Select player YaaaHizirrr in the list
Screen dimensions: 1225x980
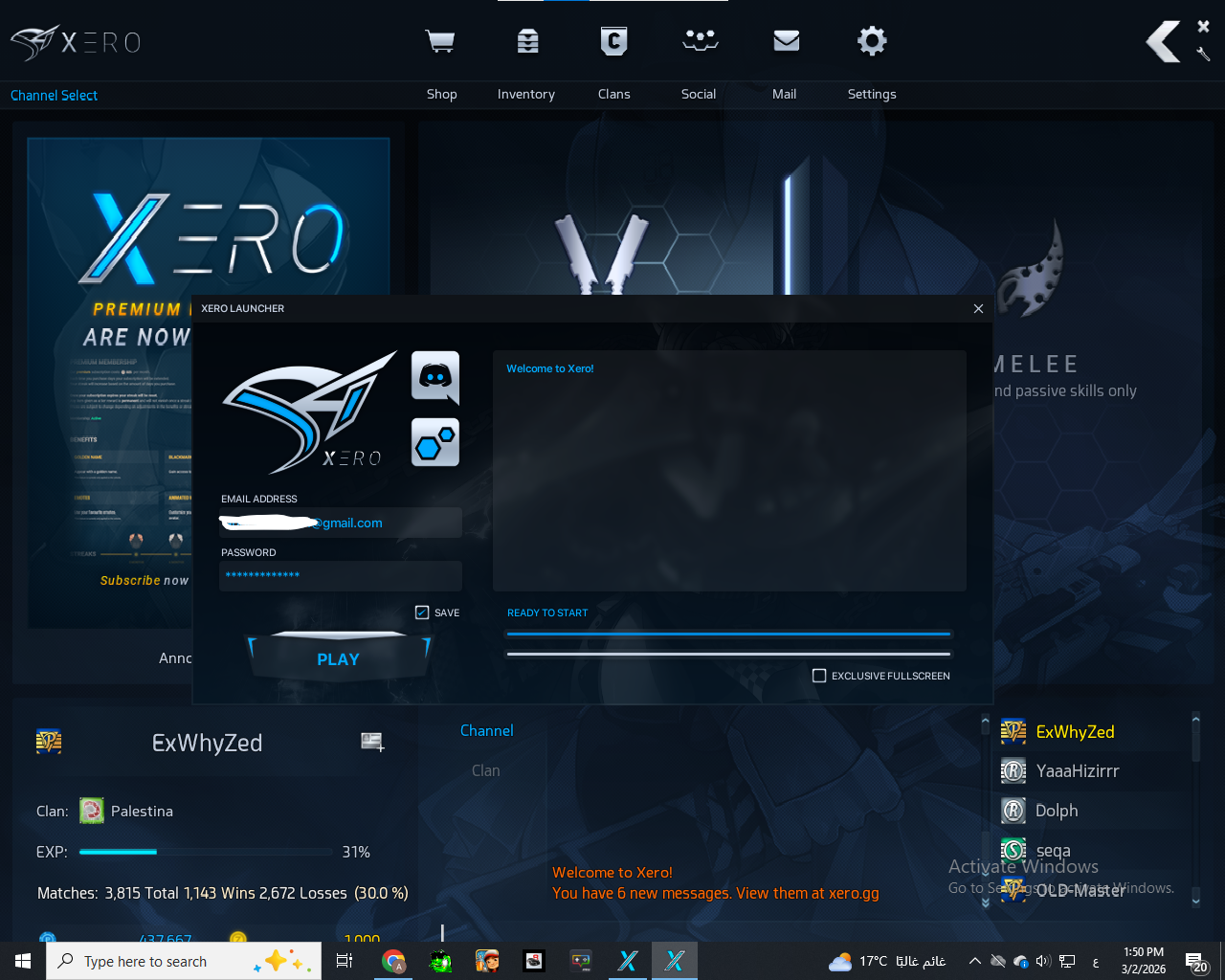(x=1077, y=771)
